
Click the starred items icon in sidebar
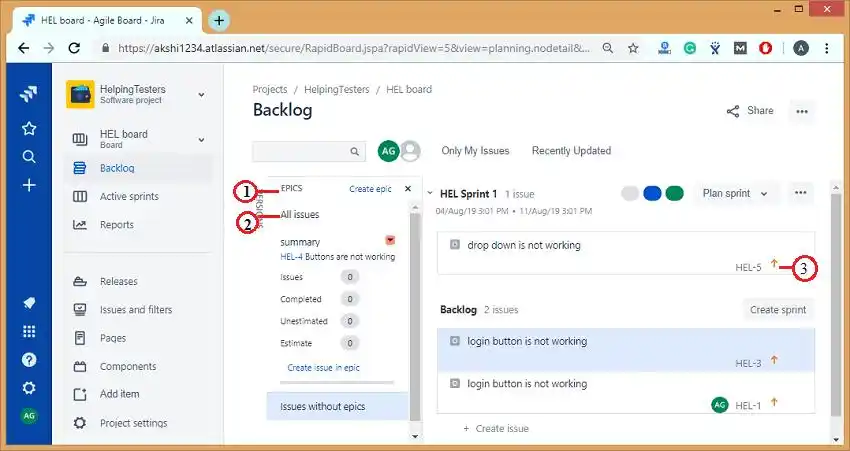point(29,128)
